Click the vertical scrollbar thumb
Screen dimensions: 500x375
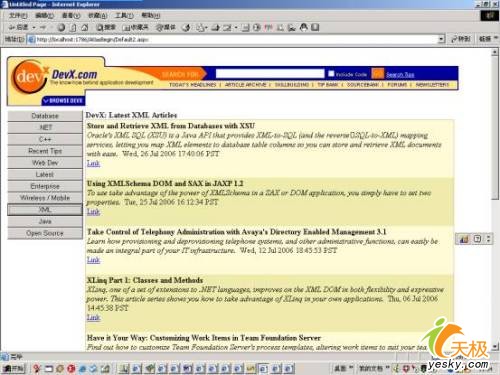[495, 128]
